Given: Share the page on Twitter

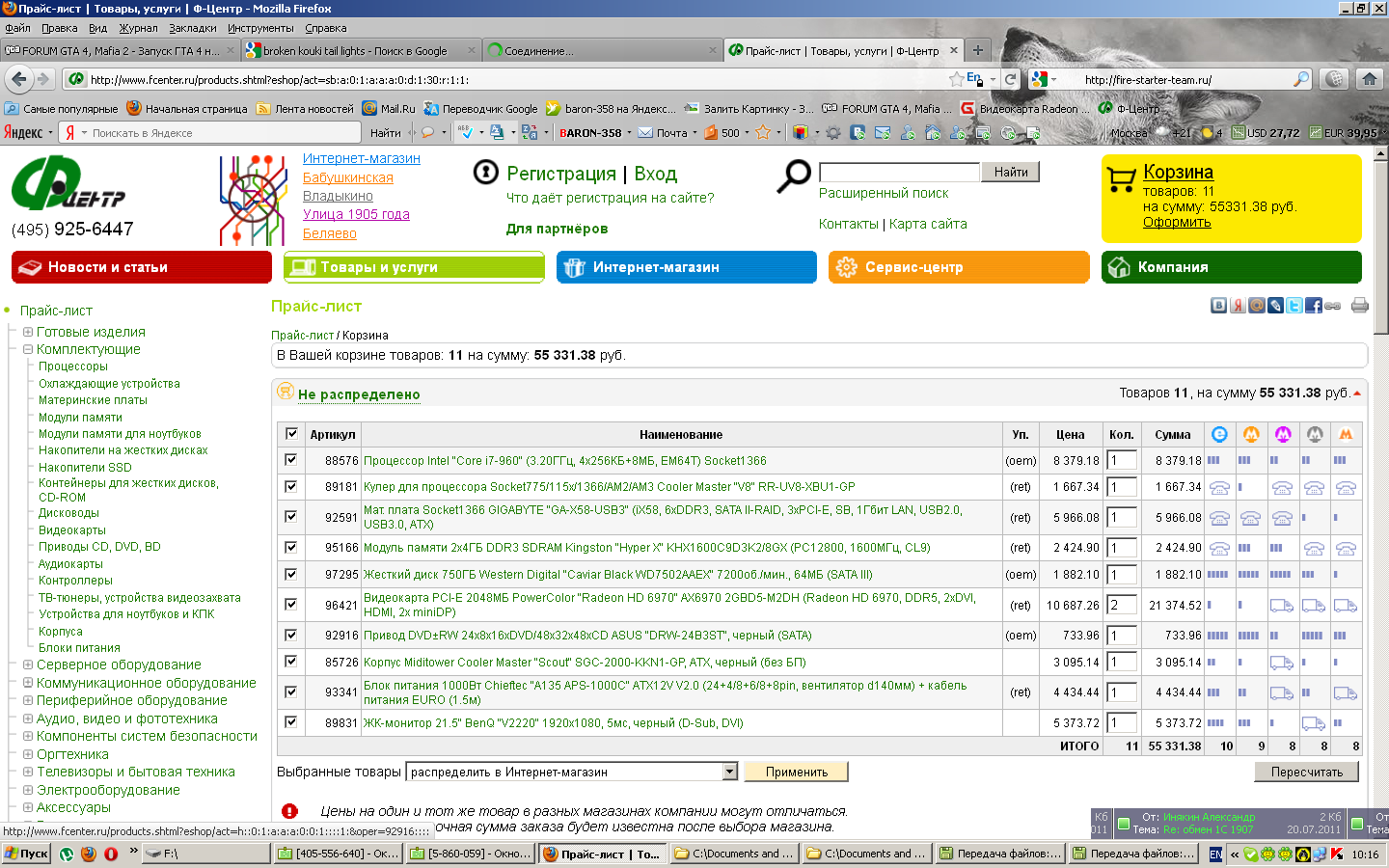Looking at the screenshot, I should (1294, 306).
